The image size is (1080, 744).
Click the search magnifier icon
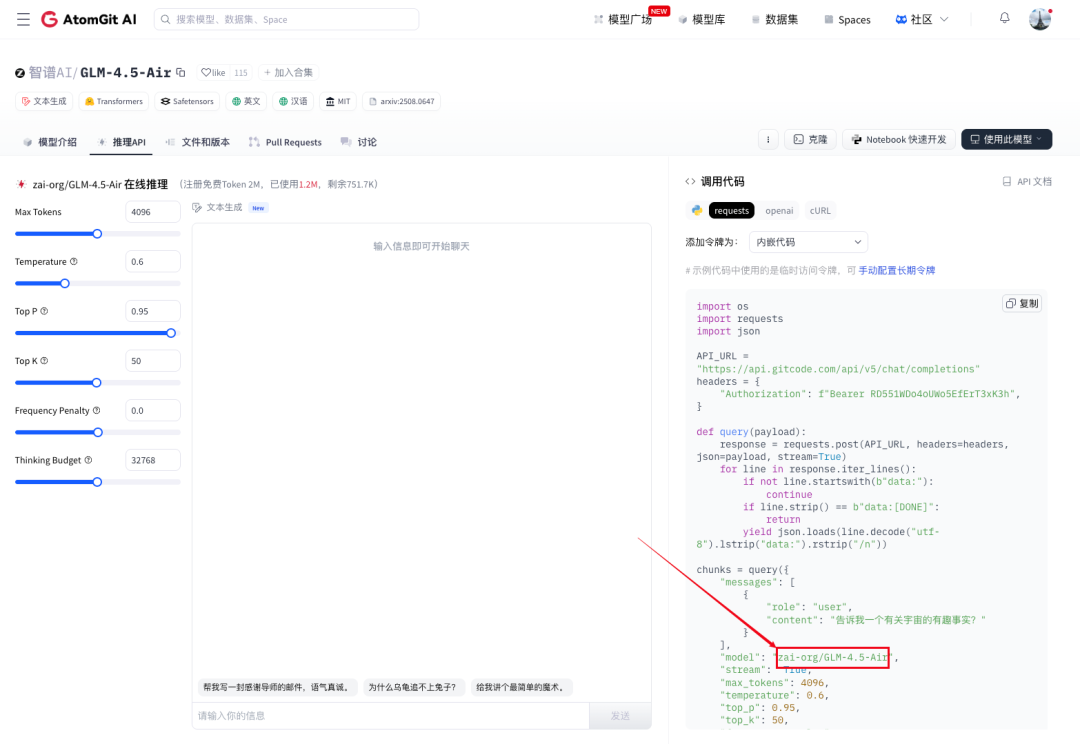(x=165, y=19)
